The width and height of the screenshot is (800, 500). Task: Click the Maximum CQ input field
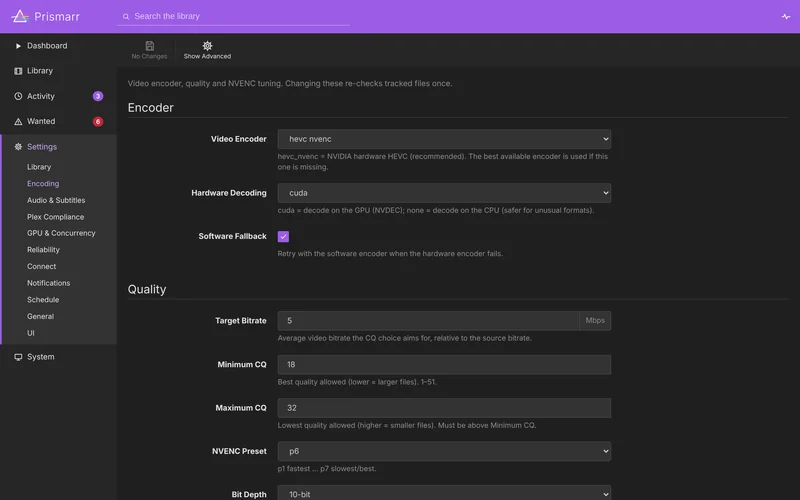(x=444, y=408)
